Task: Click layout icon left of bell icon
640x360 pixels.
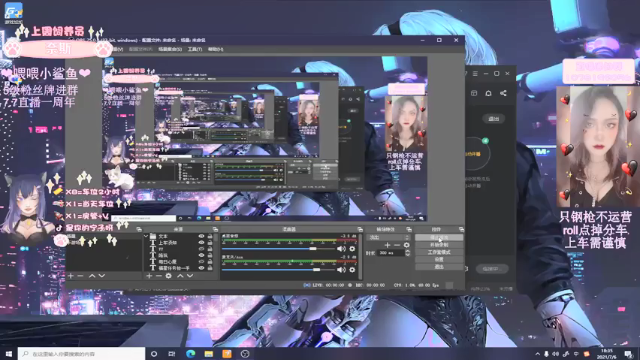Action: click(474, 93)
